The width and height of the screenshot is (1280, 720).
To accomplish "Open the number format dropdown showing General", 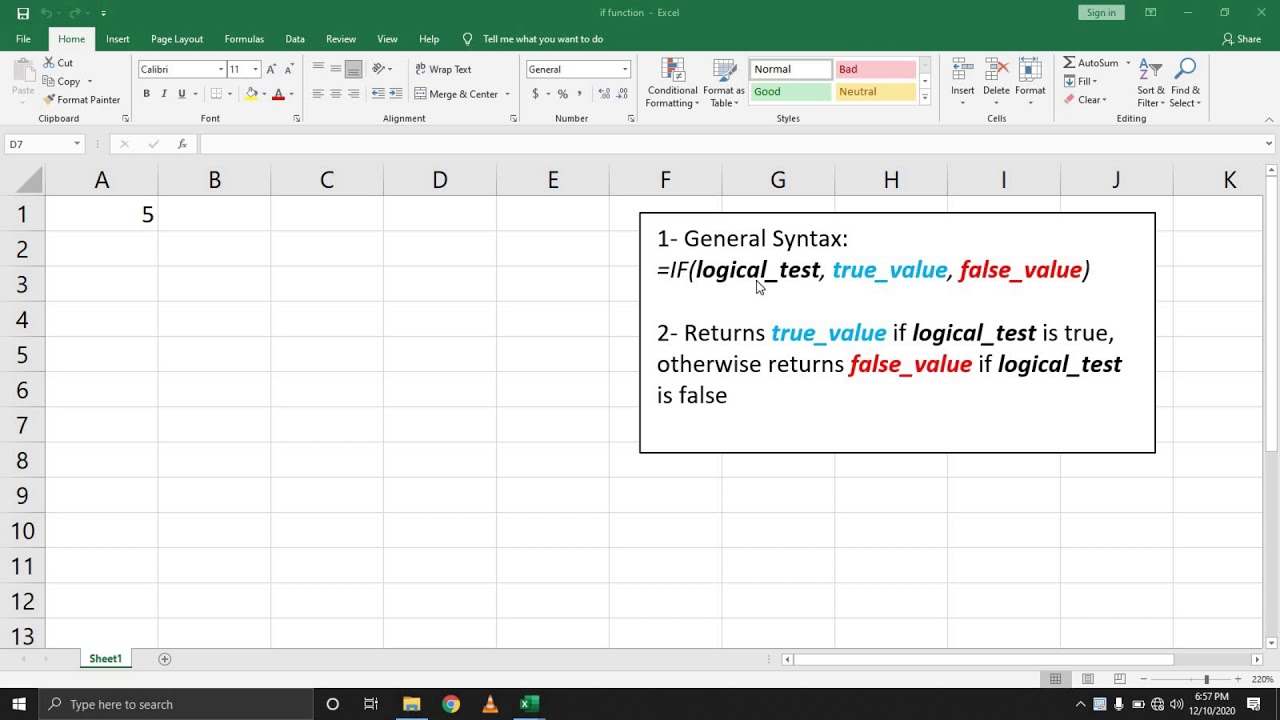I will tap(625, 69).
